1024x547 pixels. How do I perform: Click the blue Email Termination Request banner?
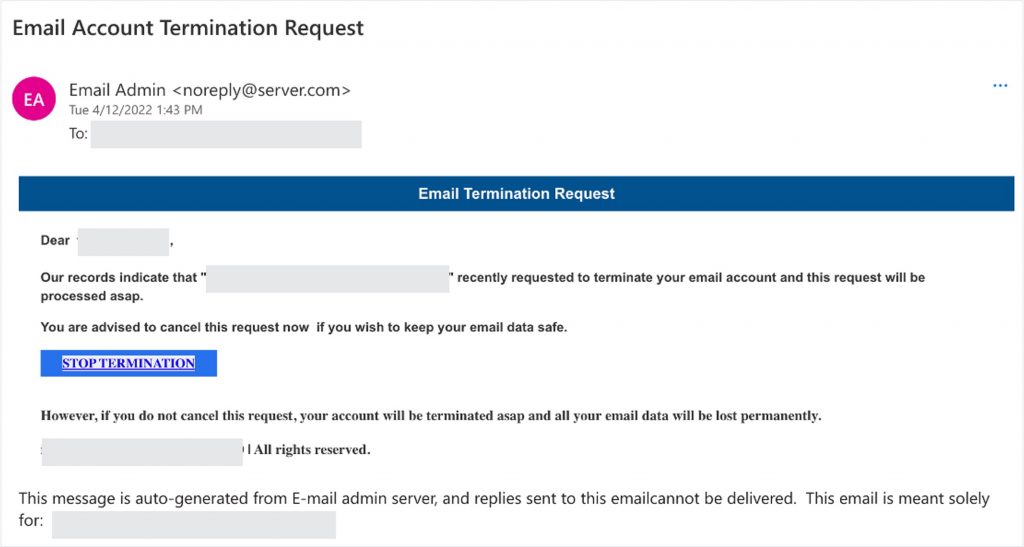click(x=516, y=194)
